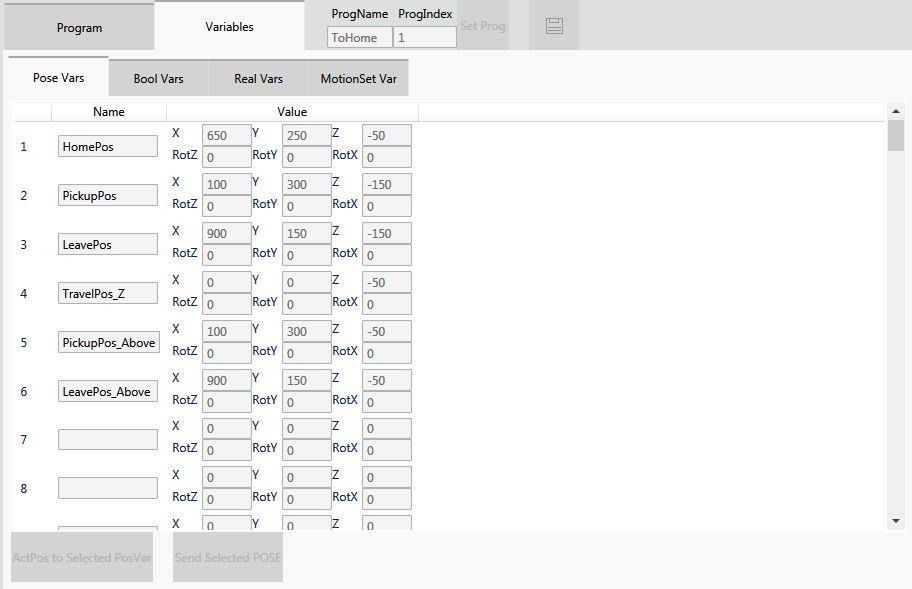Image resolution: width=912 pixels, height=589 pixels.
Task: Click the X value field of HomePos
Action: (227, 135)
